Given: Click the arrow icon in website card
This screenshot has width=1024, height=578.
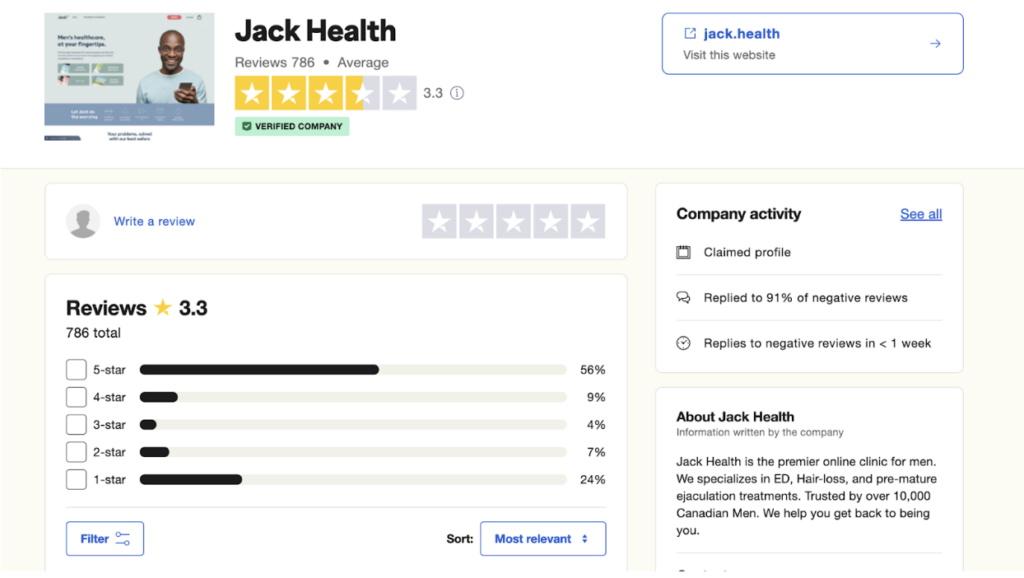Looking at the screenshot, I should (935, 44).
